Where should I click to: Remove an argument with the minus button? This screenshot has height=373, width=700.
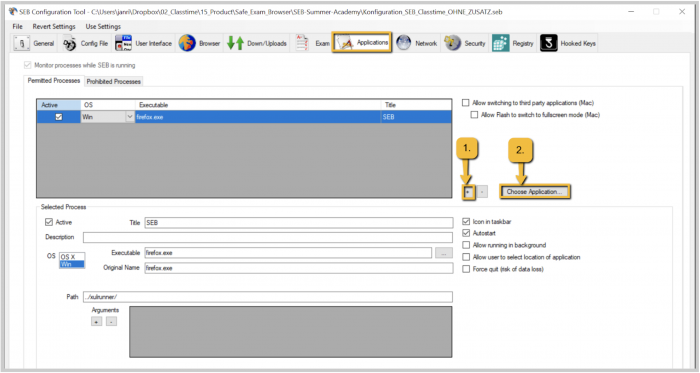coord(112,321)
